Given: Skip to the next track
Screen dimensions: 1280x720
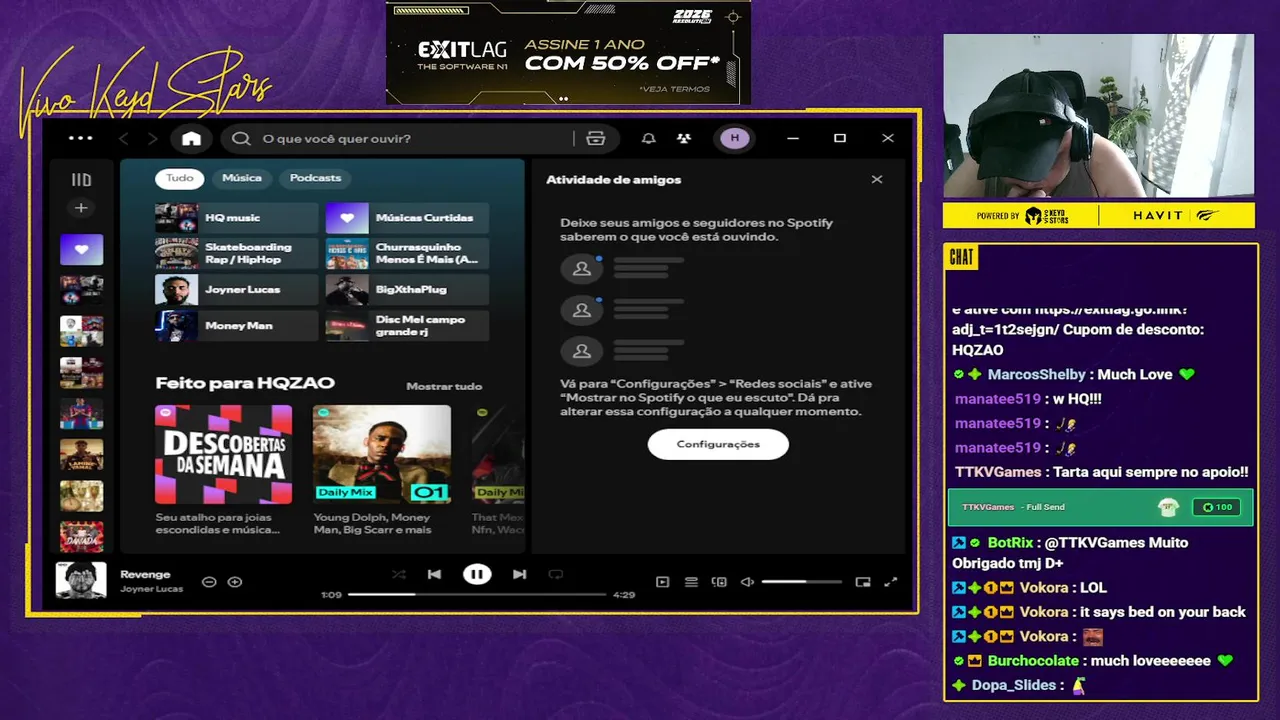Looking at the screenshot, I should (519, 574).
